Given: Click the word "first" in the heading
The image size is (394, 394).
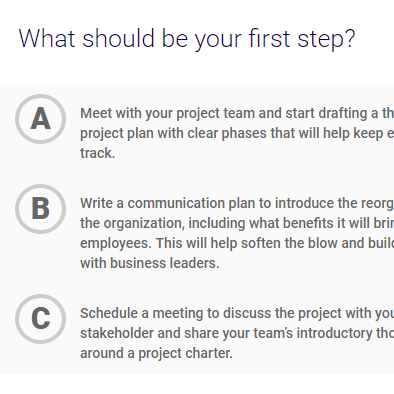Looking at the screenshot, I should [269, 39].
